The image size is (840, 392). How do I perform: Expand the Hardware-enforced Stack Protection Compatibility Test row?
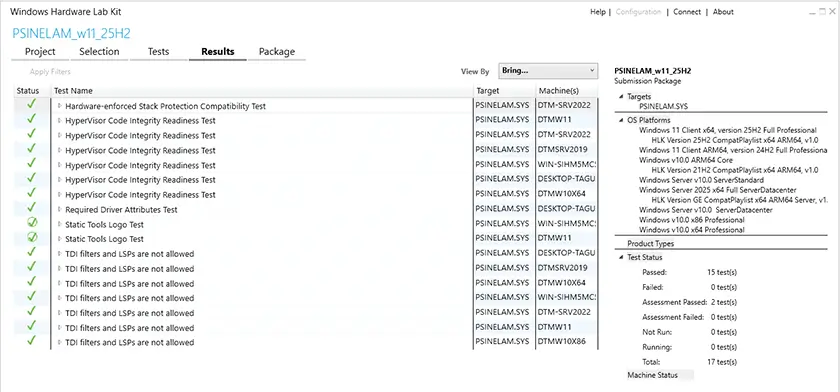[x=59, y=106]
